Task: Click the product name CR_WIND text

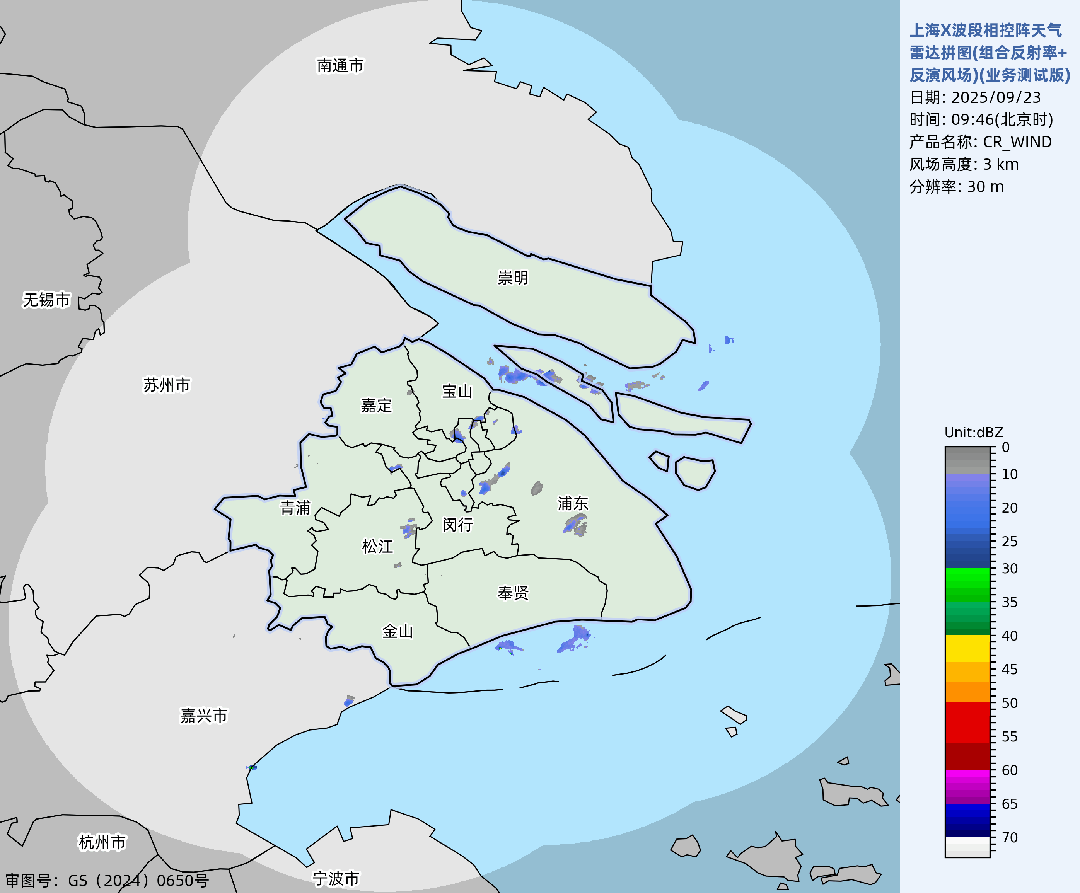Action: point(980,142)
